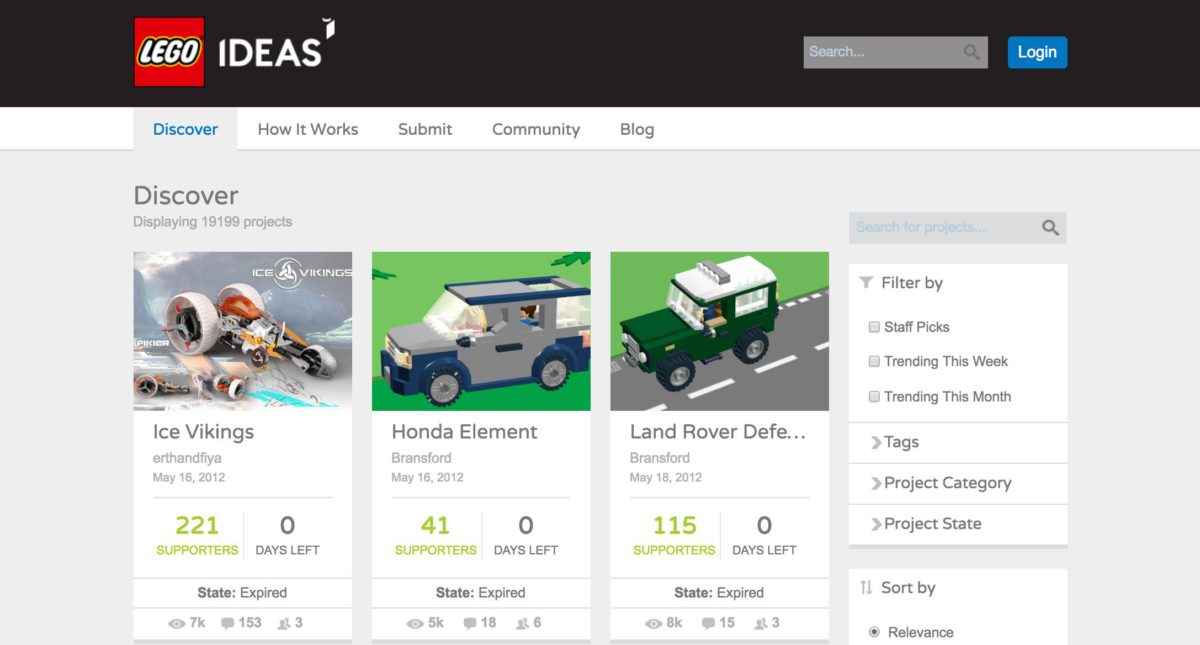Select the Relevance sort radio button
The height and width of the screenshot is (645, 1200).
point(874,632)
